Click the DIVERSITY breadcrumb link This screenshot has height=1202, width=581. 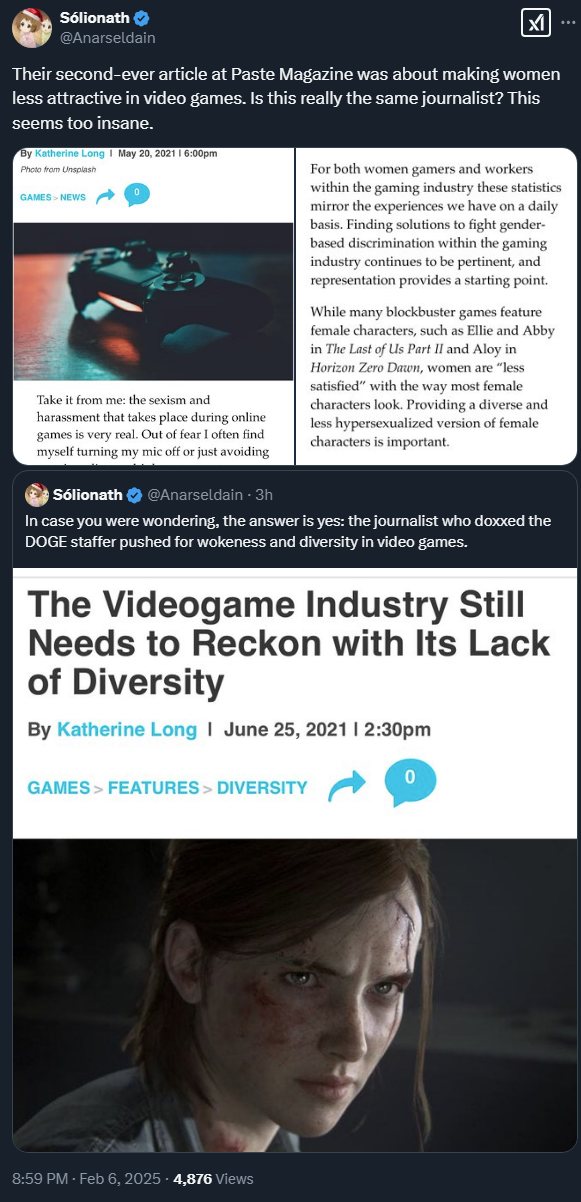pyautogui.click(x=262, y=788)
